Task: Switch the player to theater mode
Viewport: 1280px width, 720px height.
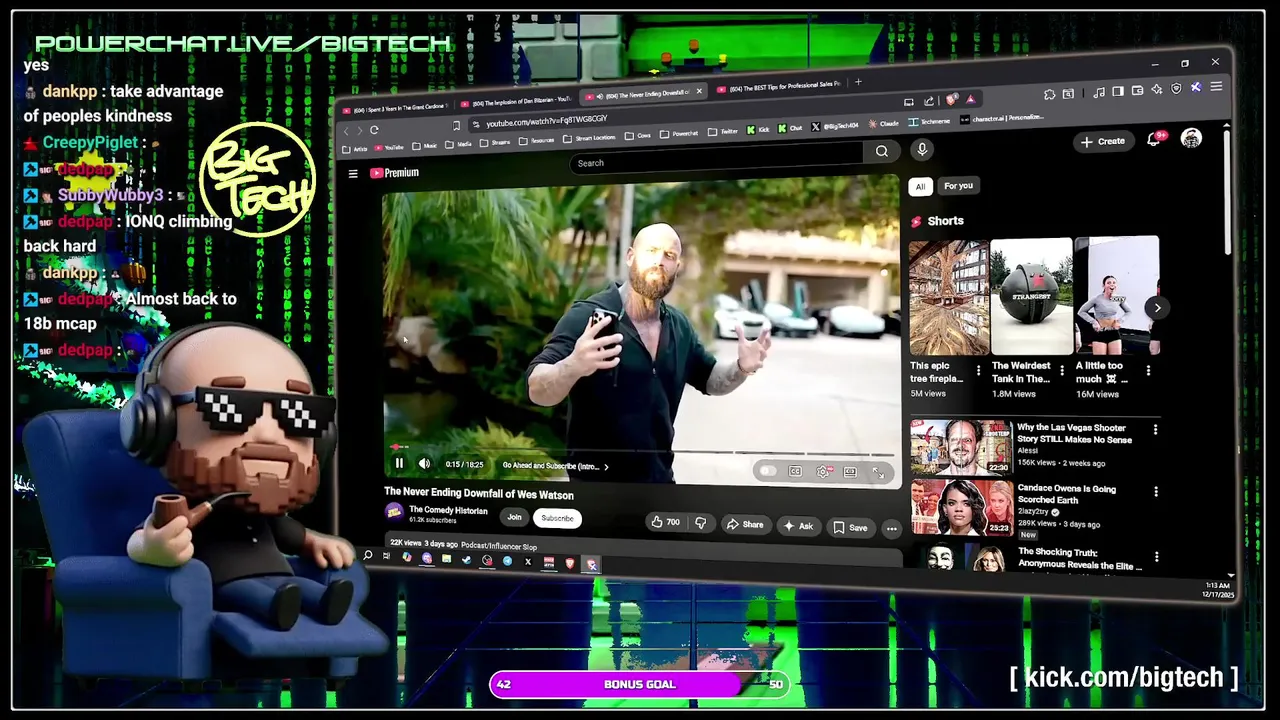Action: coord(850,472)
